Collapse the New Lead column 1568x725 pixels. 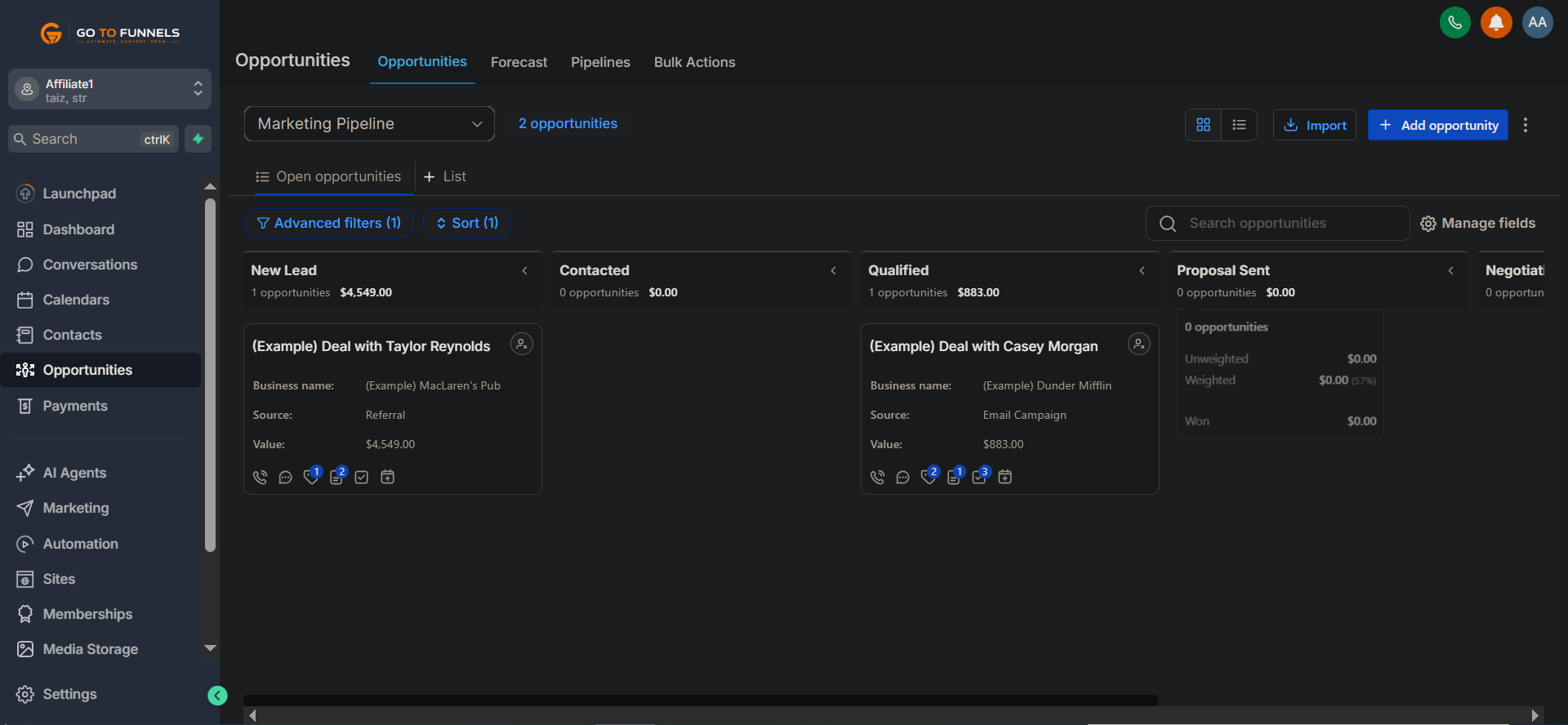click(x=525, y=270)
